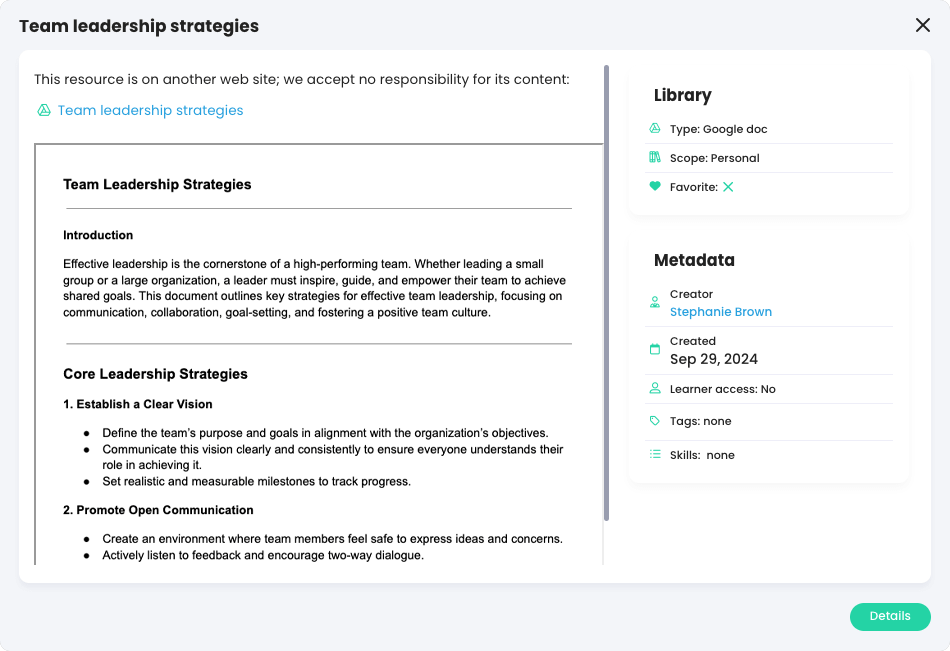950x651 pixels.
Task: Click the Creator person icon
Action: (655, 302)
